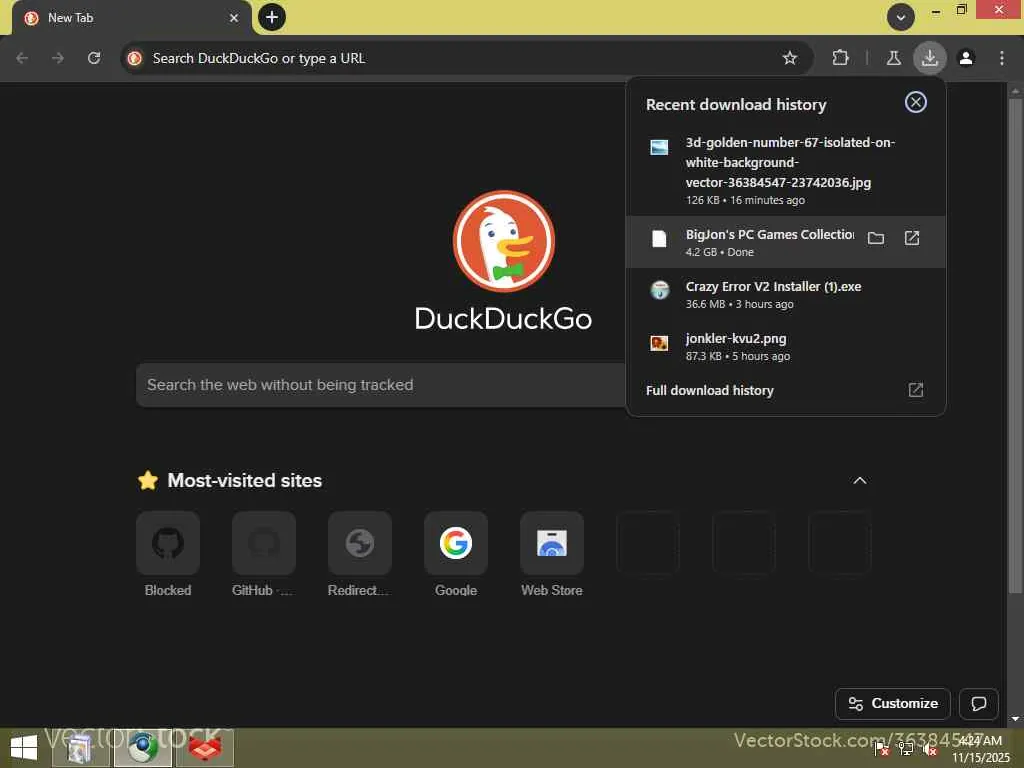Switch to the browser taskbar icon
This screenshot has height=768, width=1024.
[x=142, y=748]
